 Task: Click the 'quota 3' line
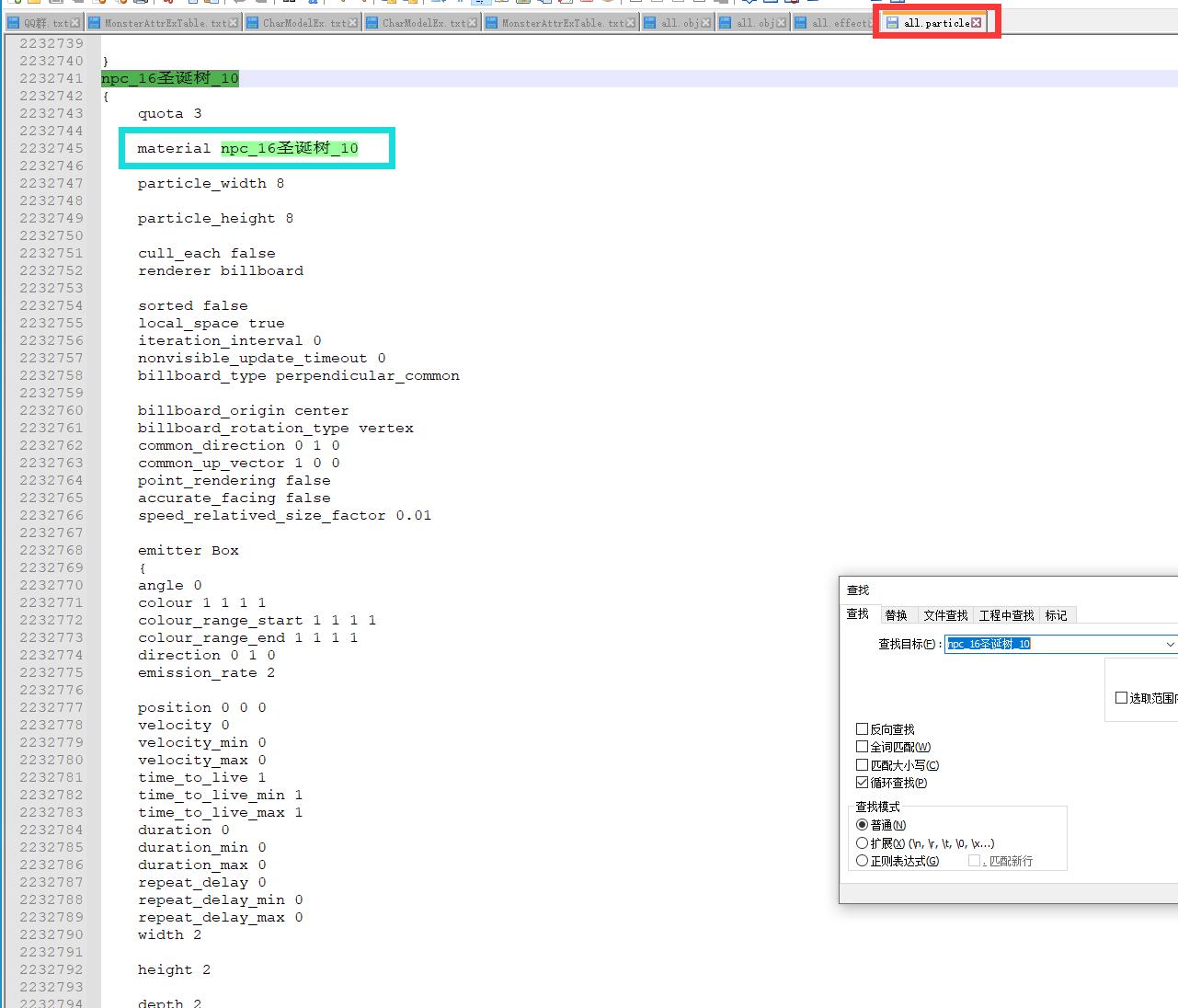tap(170, 113)
